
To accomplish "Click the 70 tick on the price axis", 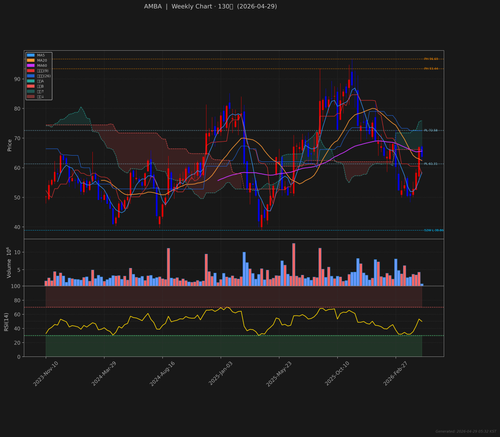I will (17, 138).
